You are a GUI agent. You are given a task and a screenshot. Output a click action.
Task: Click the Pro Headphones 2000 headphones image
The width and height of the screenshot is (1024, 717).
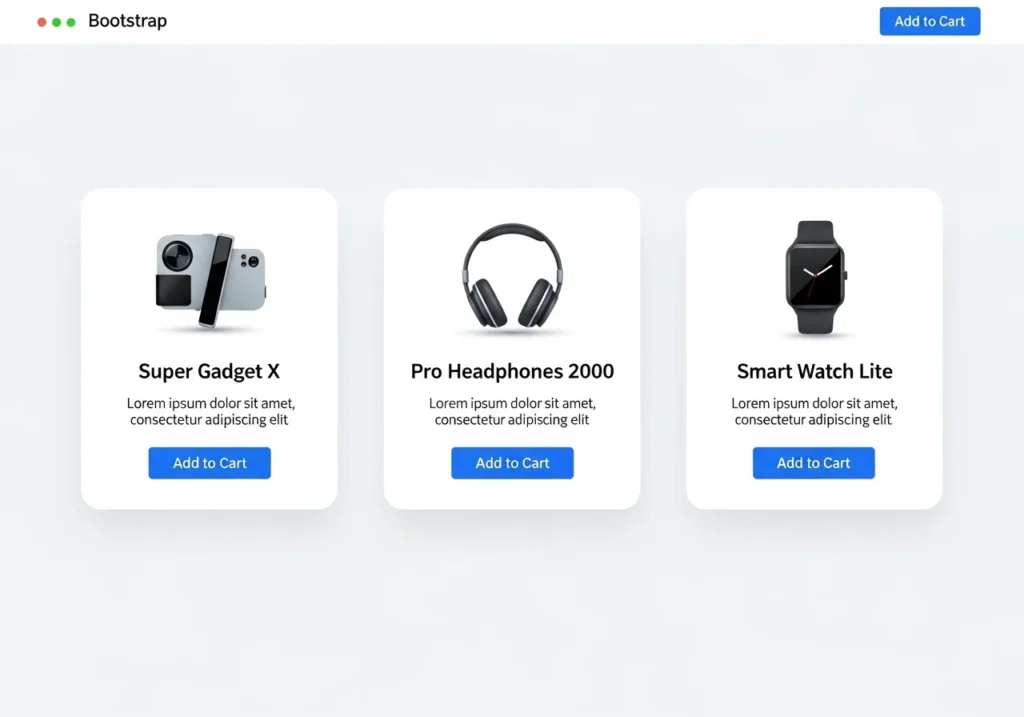pyautogui.click(x=513, y=276)
